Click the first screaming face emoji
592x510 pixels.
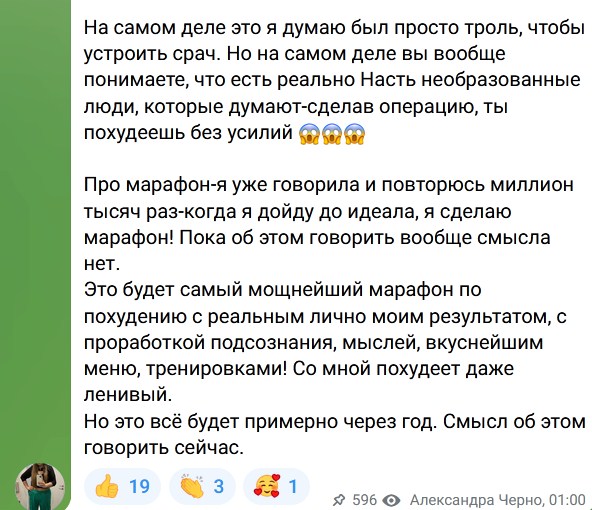point(309,134)
